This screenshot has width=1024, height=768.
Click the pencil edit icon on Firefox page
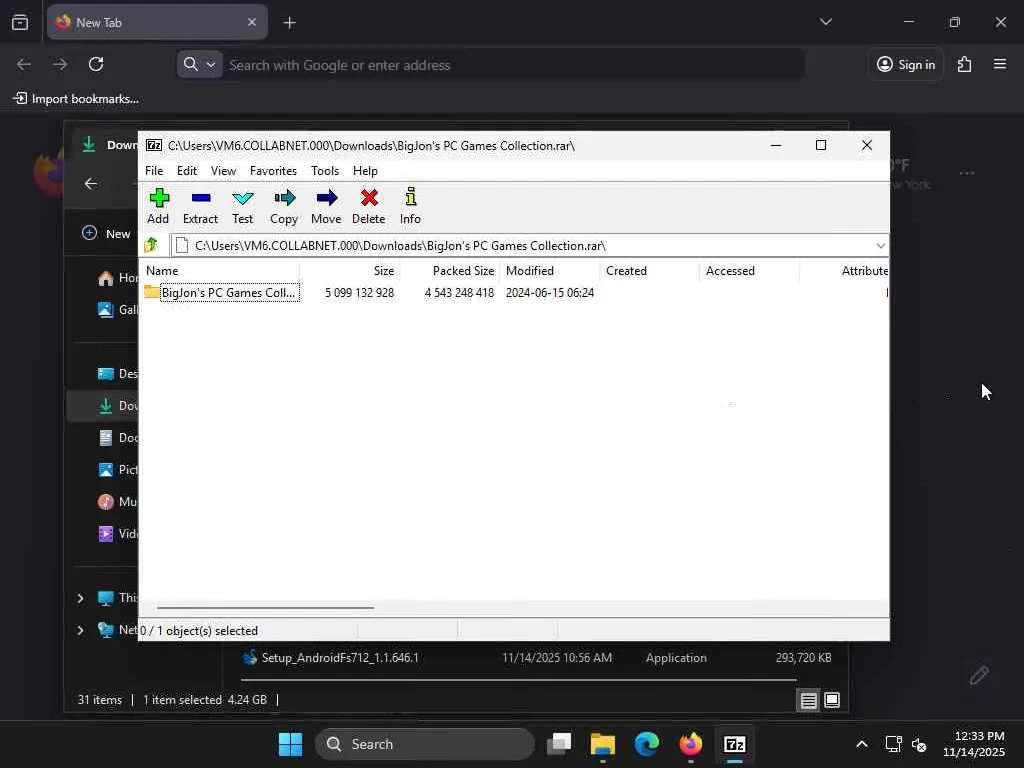pyautogui.click(x=978, y=675)
